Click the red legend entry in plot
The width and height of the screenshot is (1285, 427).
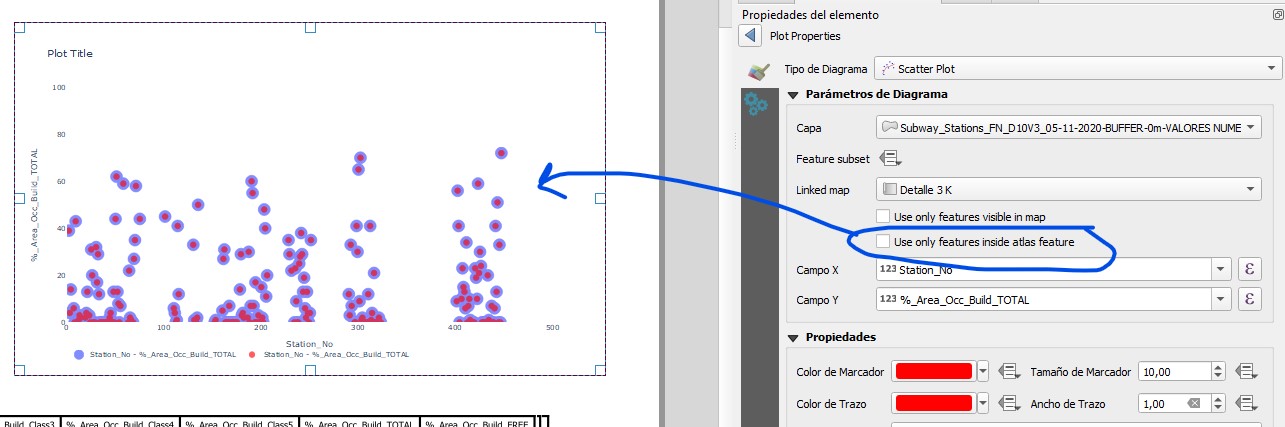[x=329, y=354]
